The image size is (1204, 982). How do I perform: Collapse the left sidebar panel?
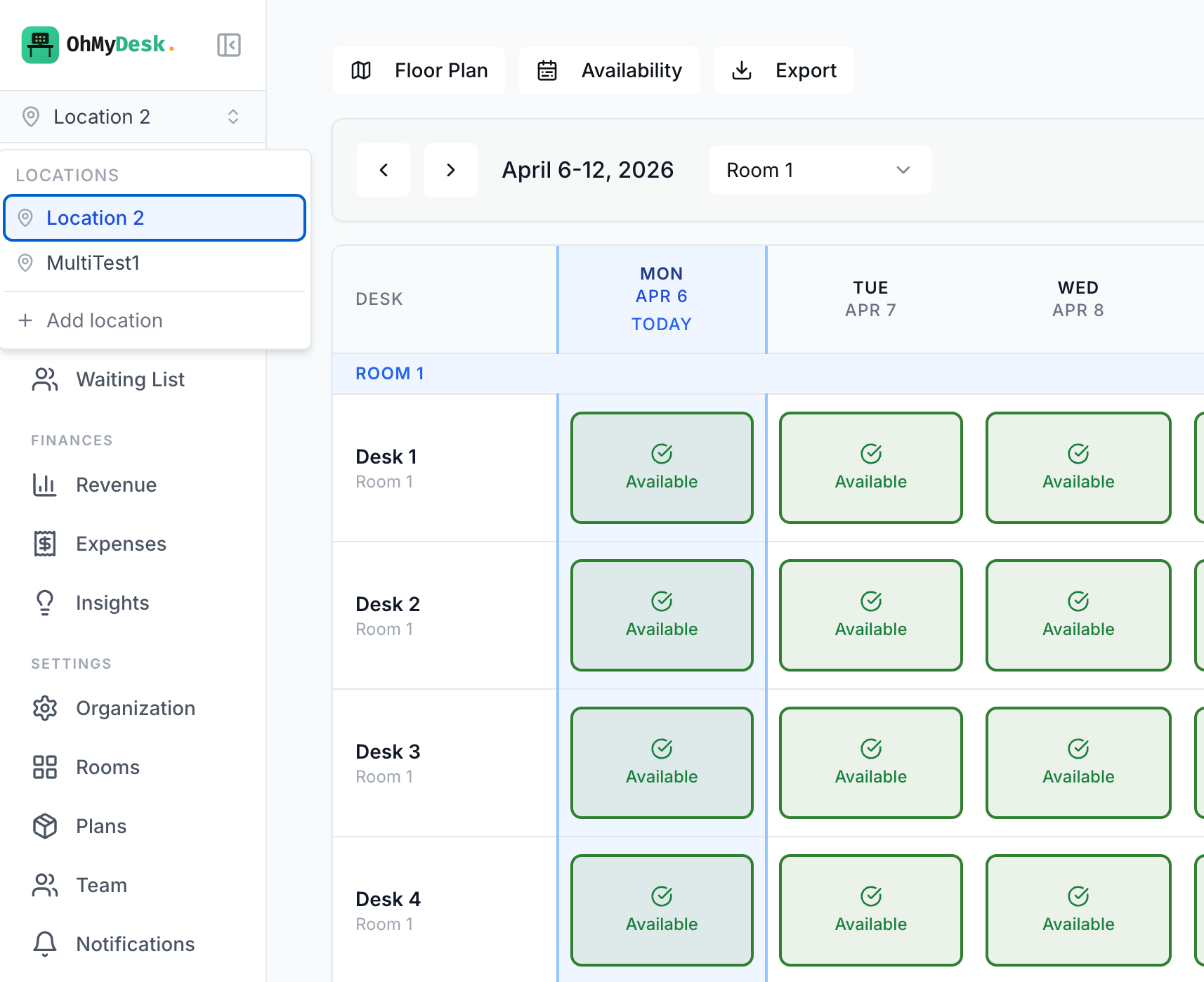(228, 44)
